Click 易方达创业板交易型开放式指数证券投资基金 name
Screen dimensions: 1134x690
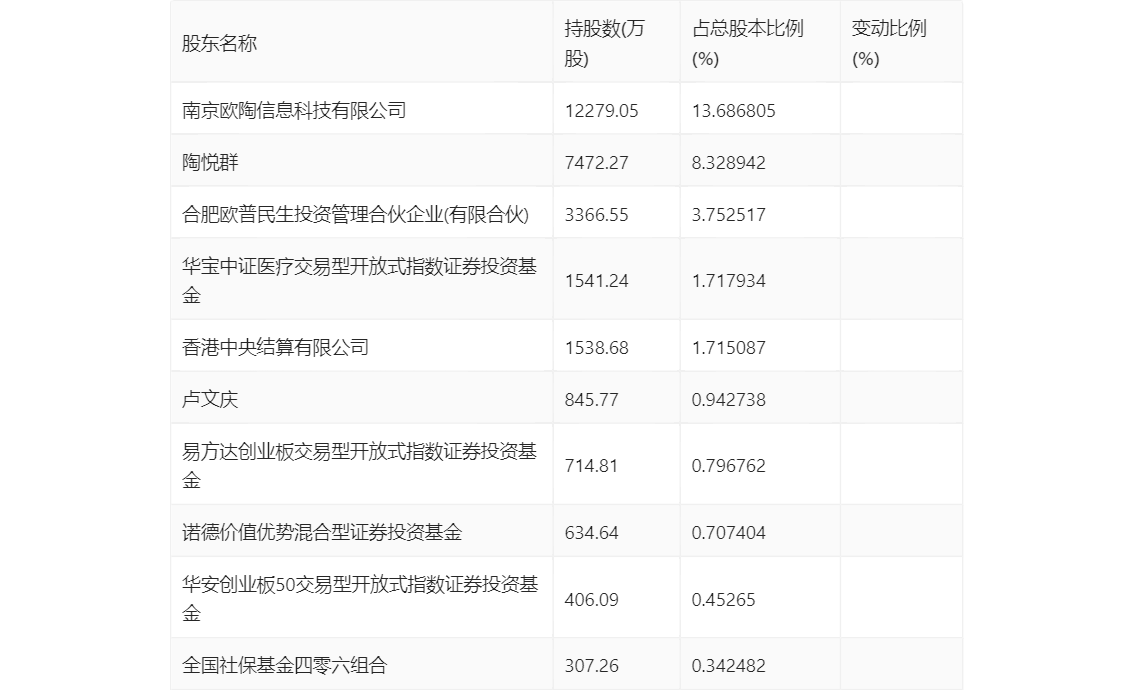(x=359, y=466)
